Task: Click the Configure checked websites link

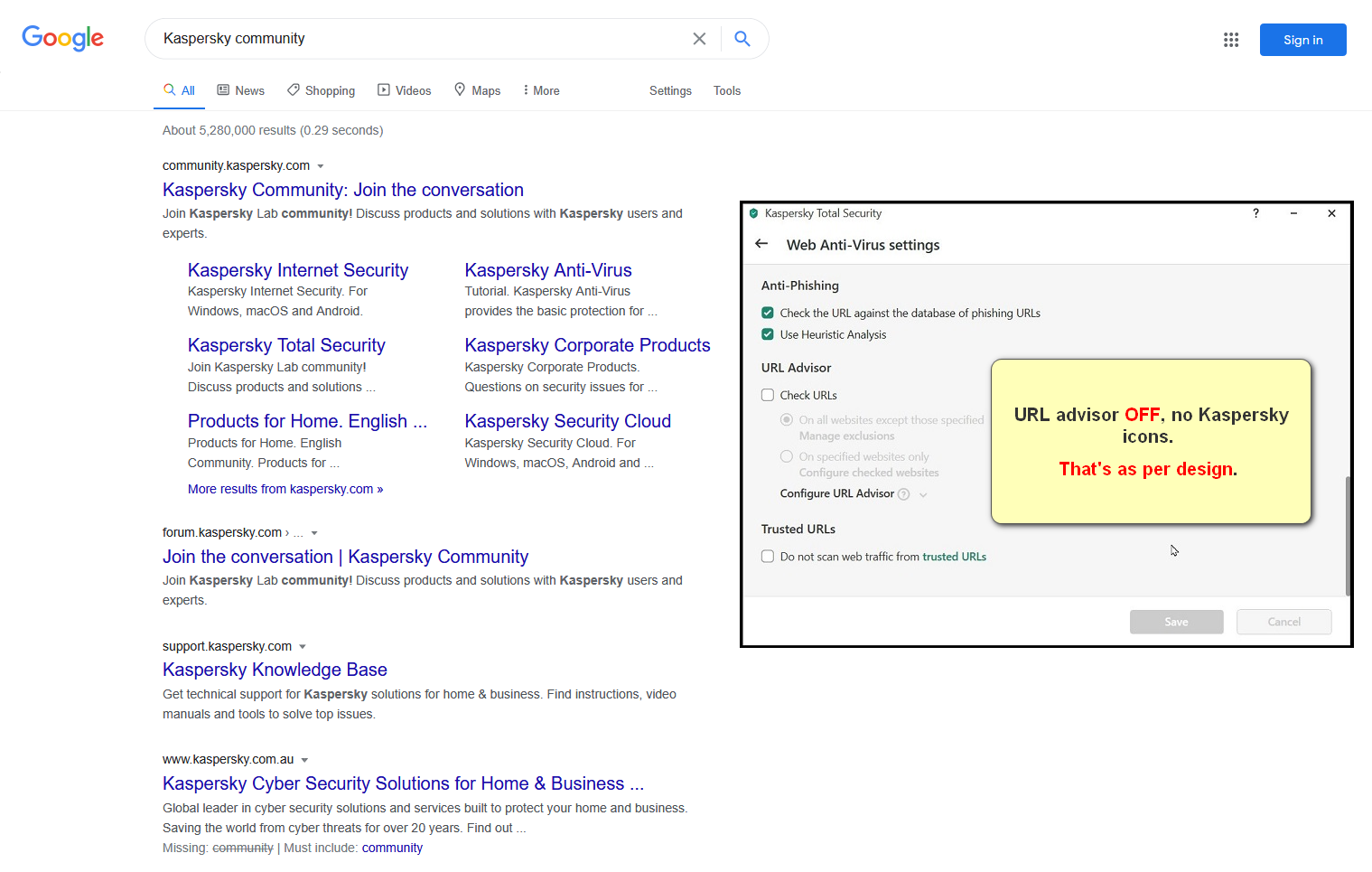Action: tap(869, 473)
